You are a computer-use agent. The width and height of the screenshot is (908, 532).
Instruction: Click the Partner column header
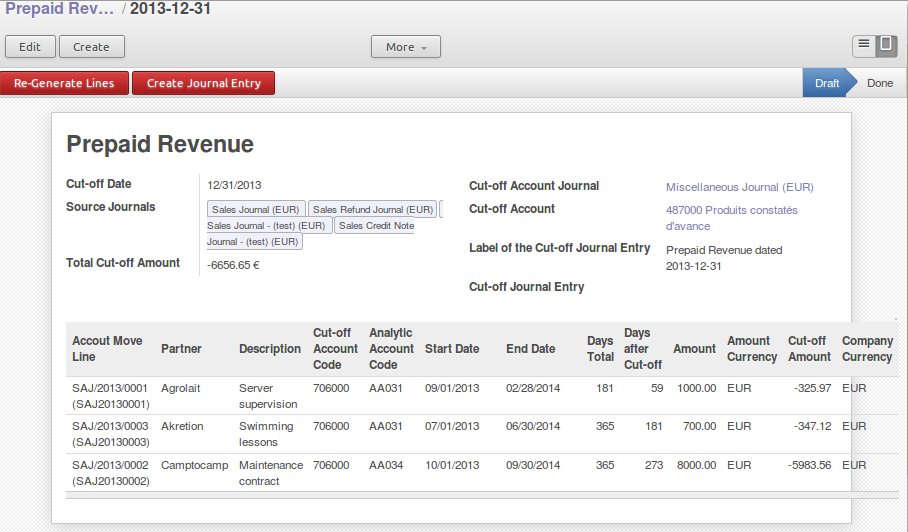[x=181, y=349]
